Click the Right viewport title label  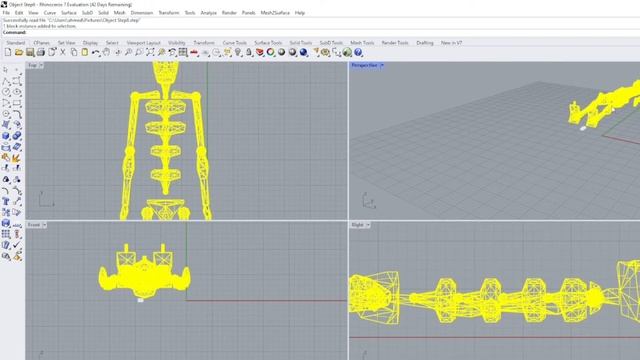click(358, 225)
